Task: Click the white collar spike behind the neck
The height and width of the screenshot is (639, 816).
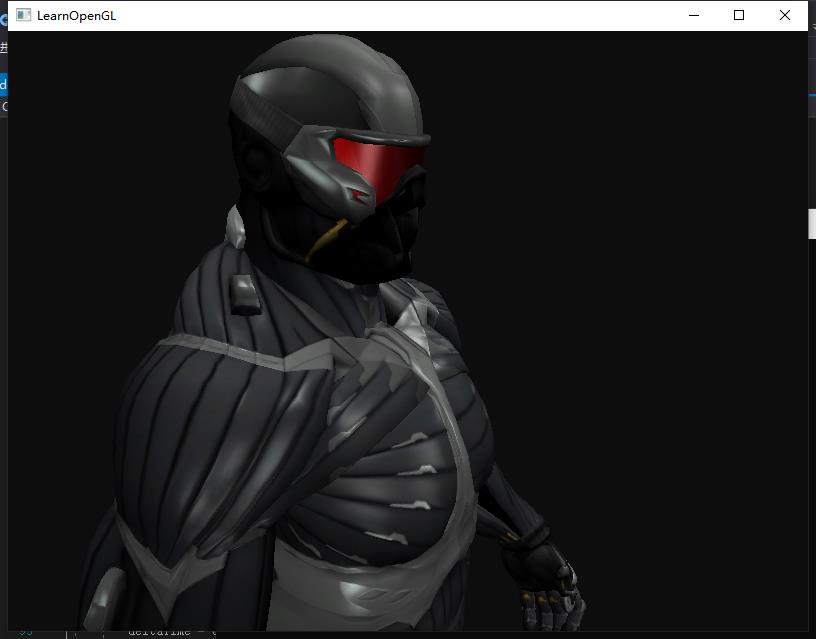Action: coord(236,228)
